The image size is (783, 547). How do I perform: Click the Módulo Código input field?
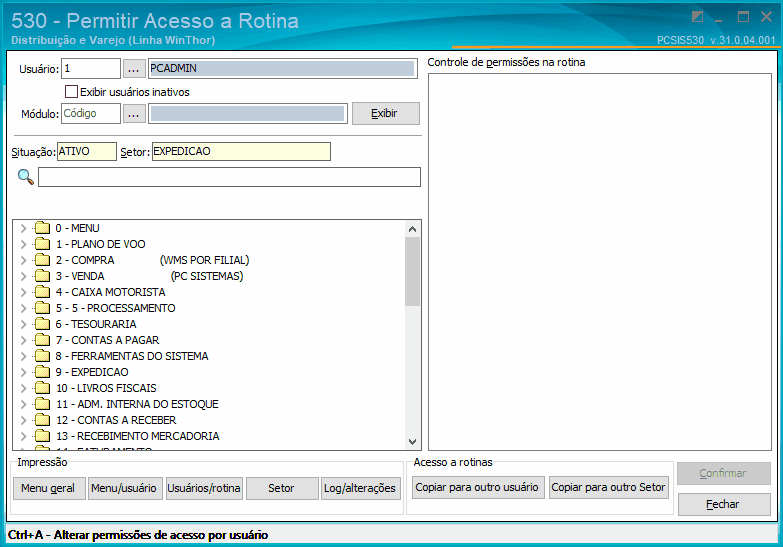click(91, 114)
